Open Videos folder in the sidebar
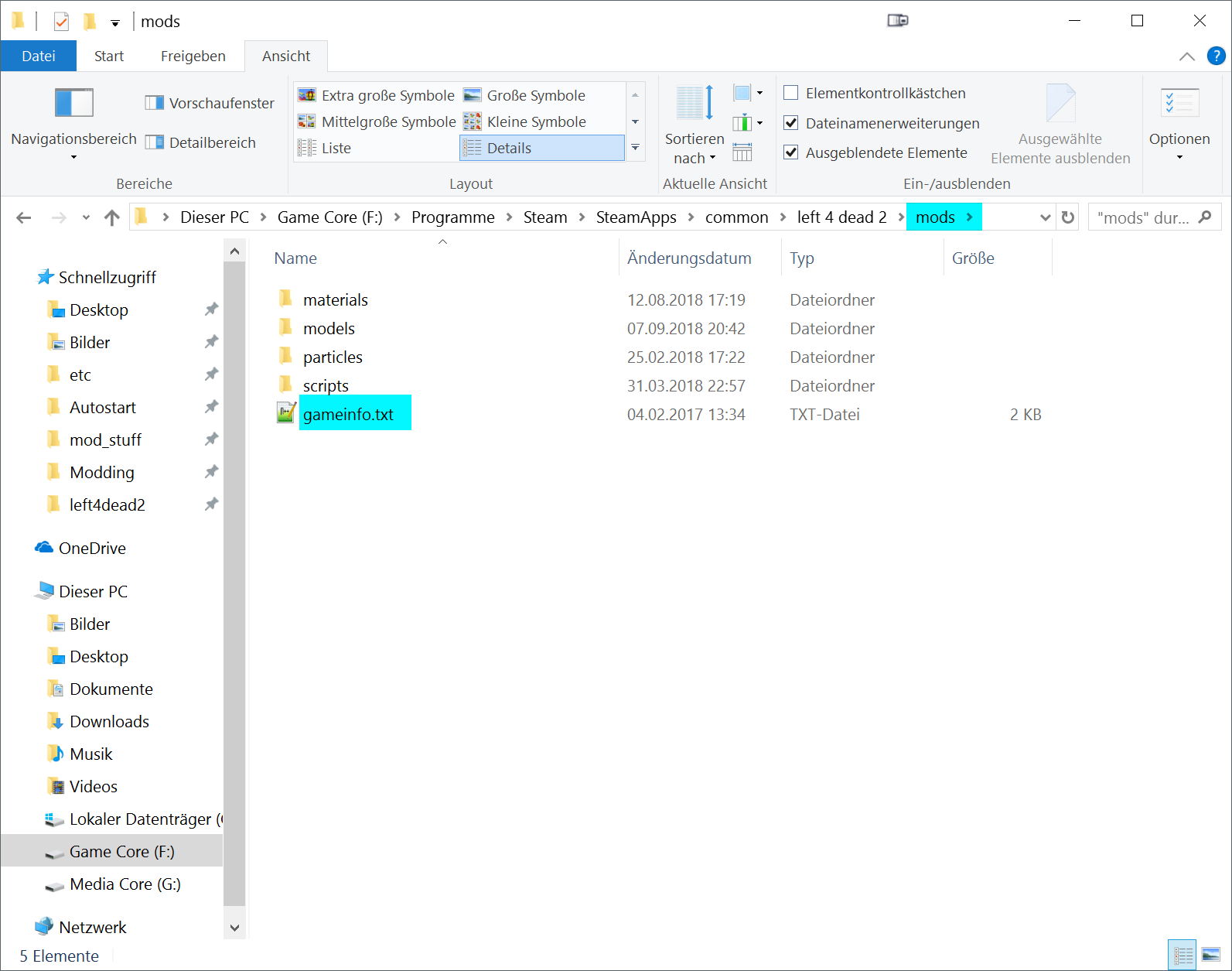1232x971 pixels. tap(94, 786)
